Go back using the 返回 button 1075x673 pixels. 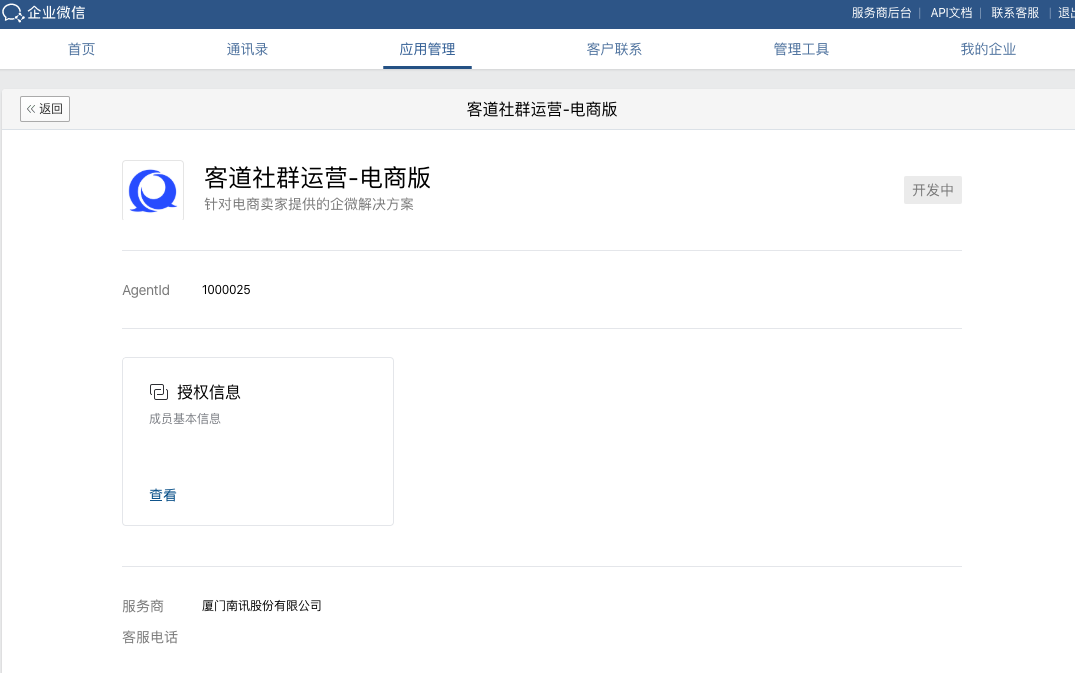point(45,109)
